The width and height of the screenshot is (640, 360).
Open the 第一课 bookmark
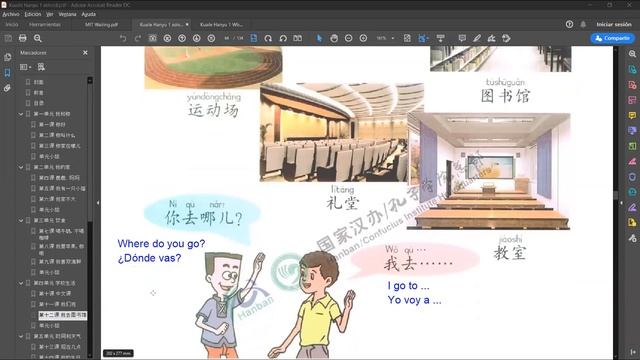click(x=52, y=124)
